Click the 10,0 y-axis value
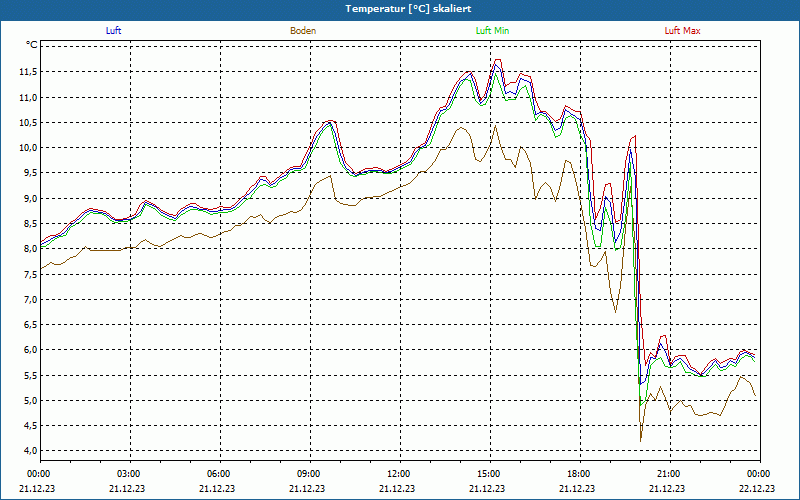This screenshot has width=800, height=500. point(28,148)
